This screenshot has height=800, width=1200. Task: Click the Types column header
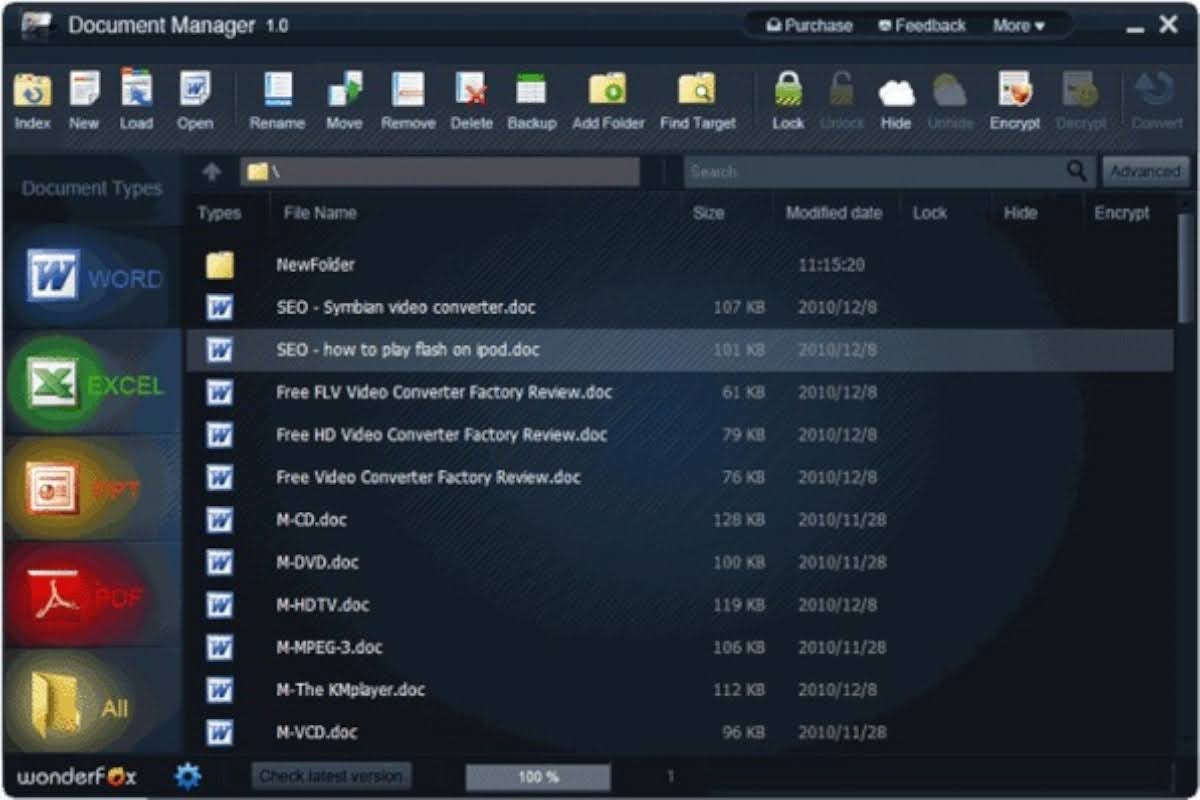coord(219,213)
